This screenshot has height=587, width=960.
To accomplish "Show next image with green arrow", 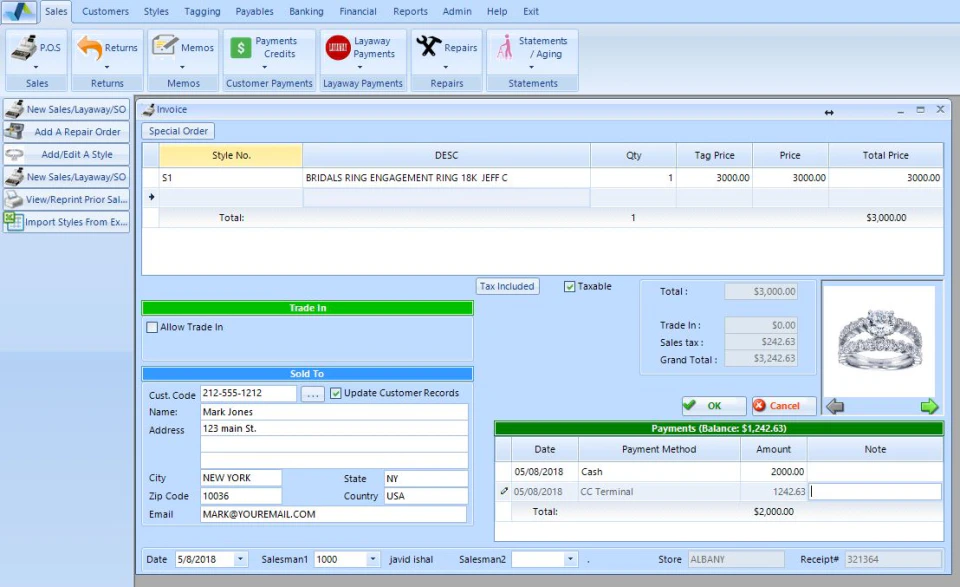I will pyautogui.click(x=929, y=406).
